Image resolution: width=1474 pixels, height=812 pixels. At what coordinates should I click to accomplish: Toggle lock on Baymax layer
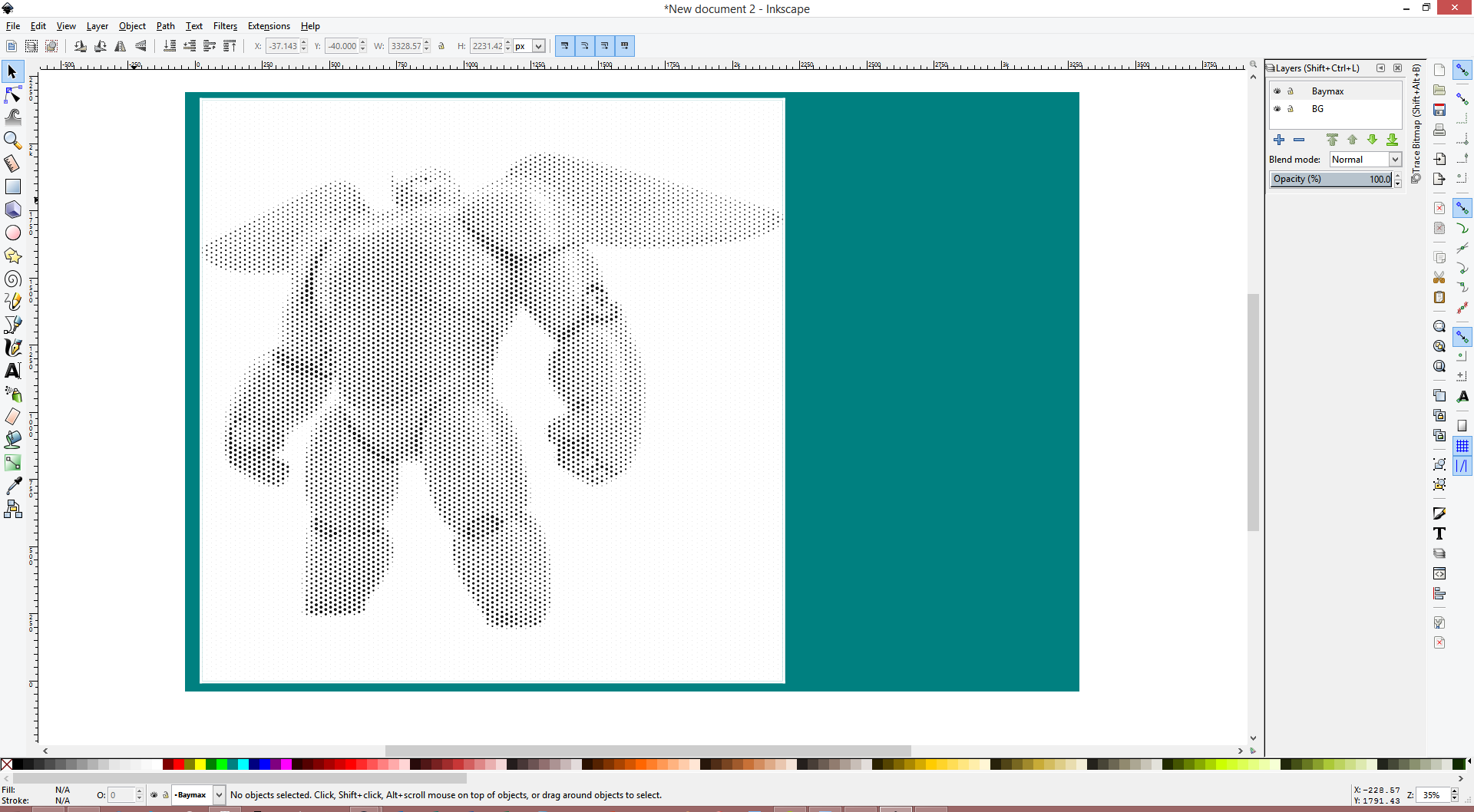(x=1291, y=91)
